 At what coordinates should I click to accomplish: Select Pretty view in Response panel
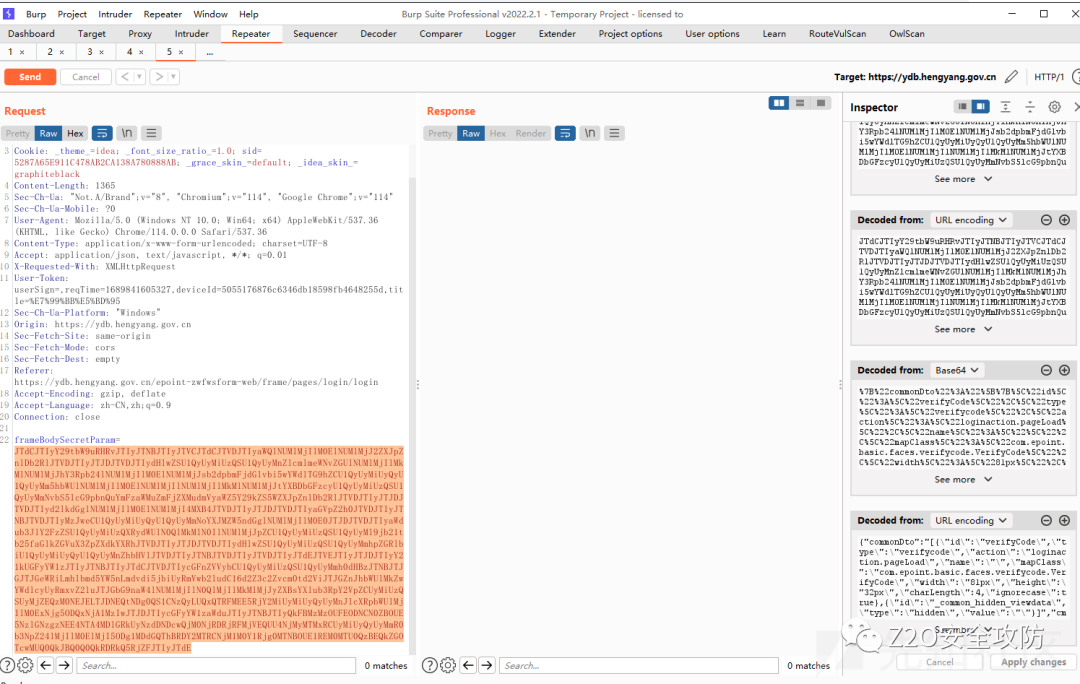coord(440,134)
